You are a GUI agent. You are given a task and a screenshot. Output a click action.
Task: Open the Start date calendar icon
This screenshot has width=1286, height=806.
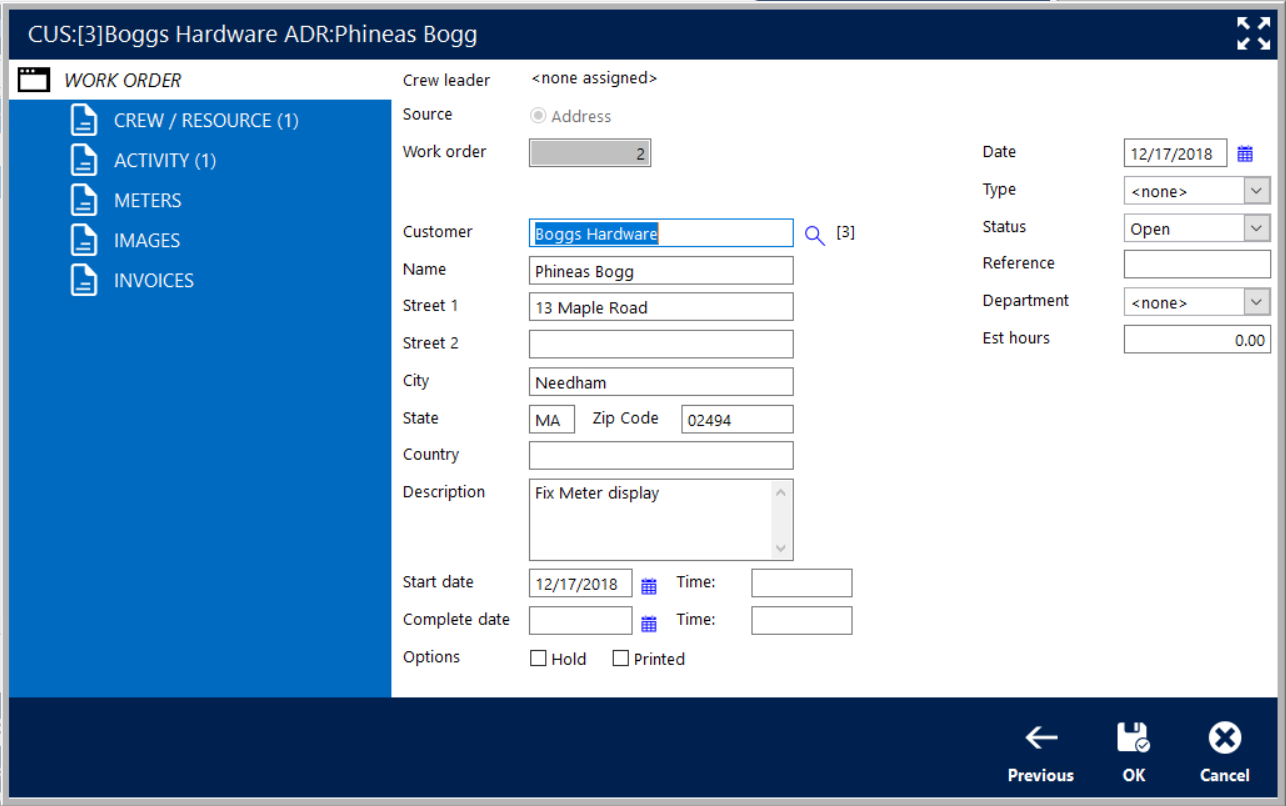tap(649, 586)
